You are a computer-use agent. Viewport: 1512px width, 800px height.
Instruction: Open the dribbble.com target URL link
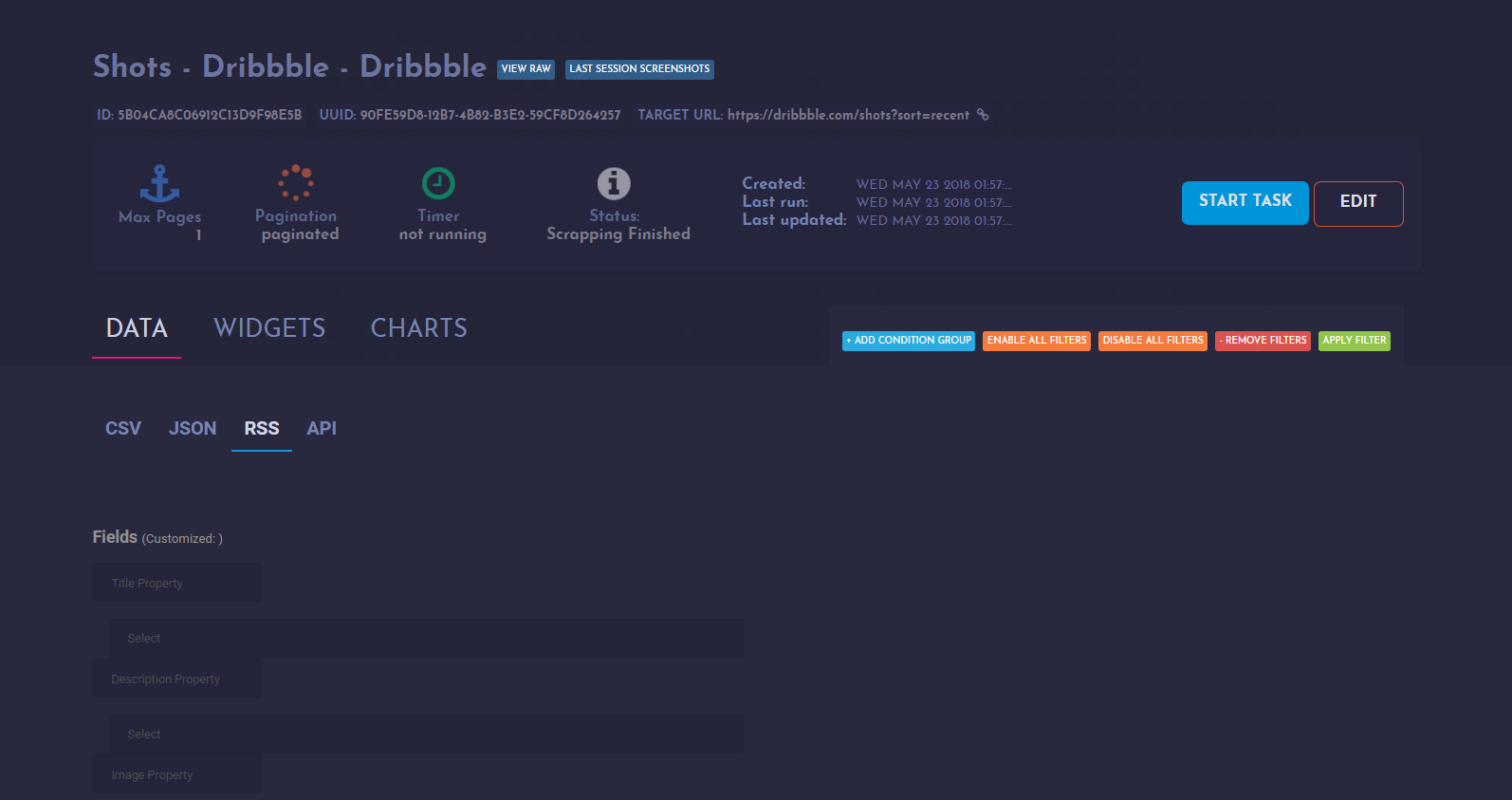(x=848, y=115)
